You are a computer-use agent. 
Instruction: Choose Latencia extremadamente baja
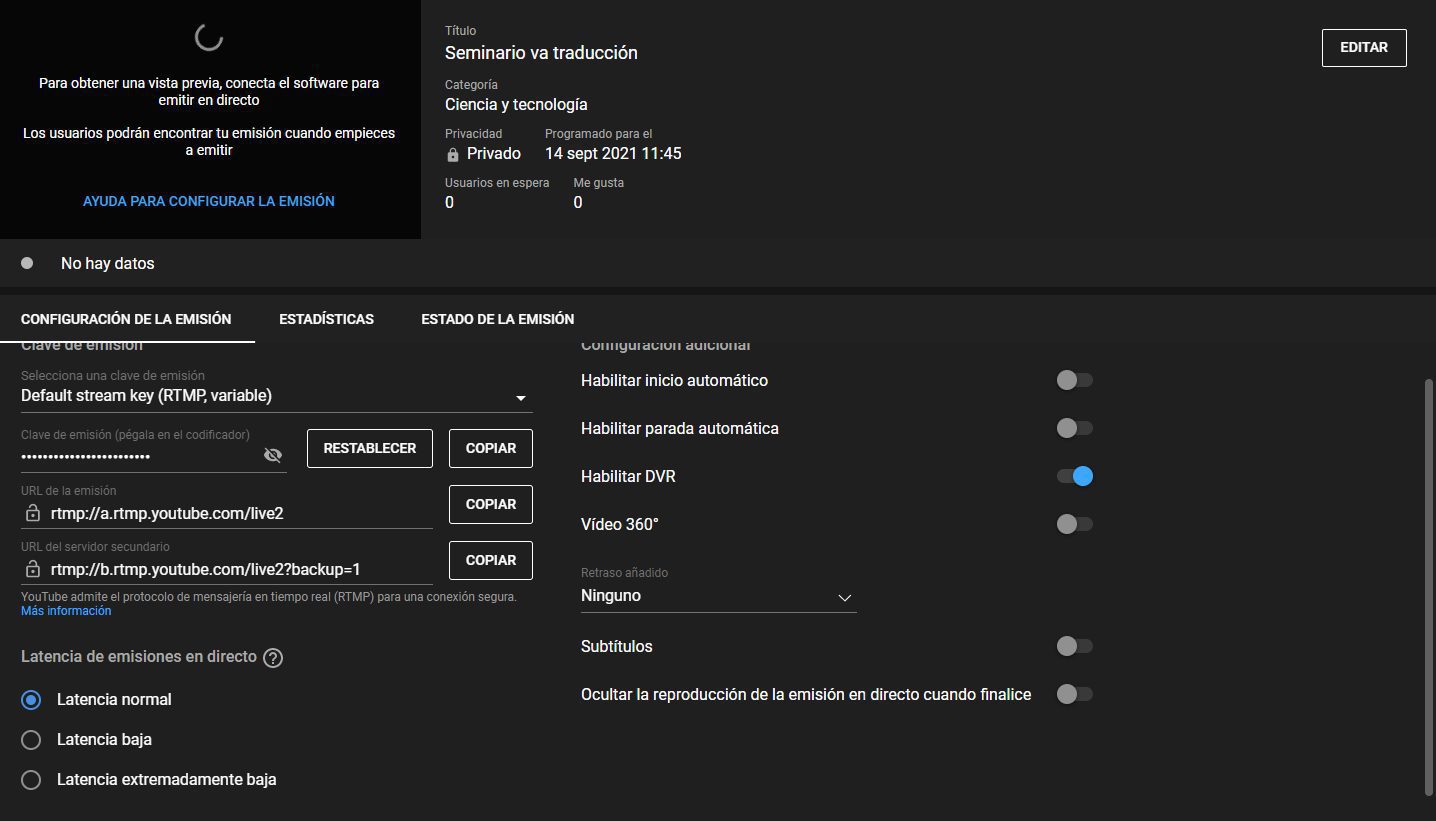pos(31,780)
